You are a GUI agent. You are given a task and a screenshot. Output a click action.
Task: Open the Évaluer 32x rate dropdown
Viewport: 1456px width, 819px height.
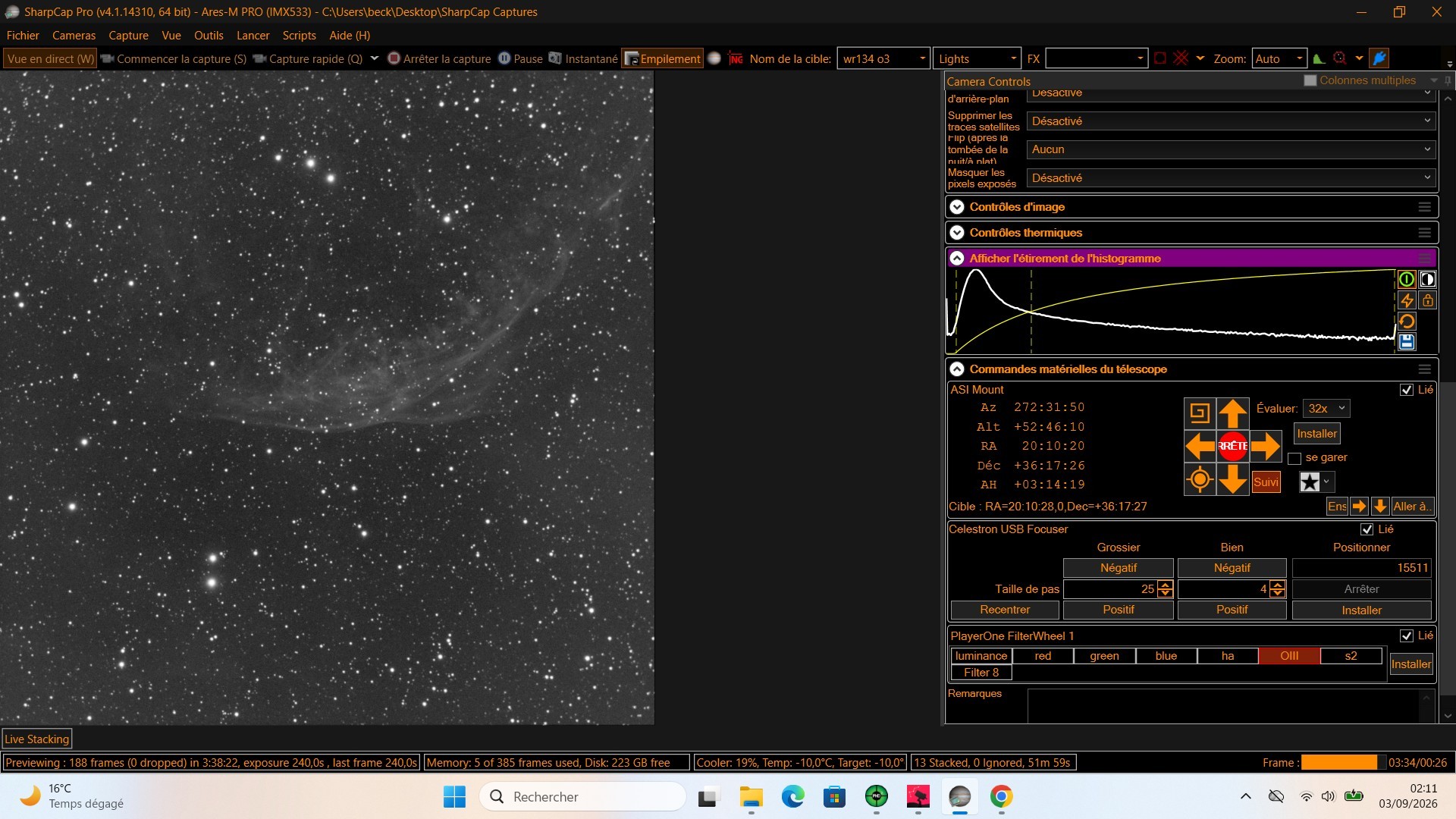1326,409
